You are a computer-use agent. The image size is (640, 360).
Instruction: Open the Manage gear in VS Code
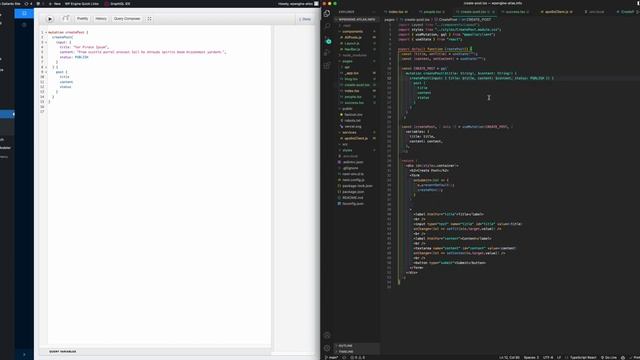coord(327,348)
